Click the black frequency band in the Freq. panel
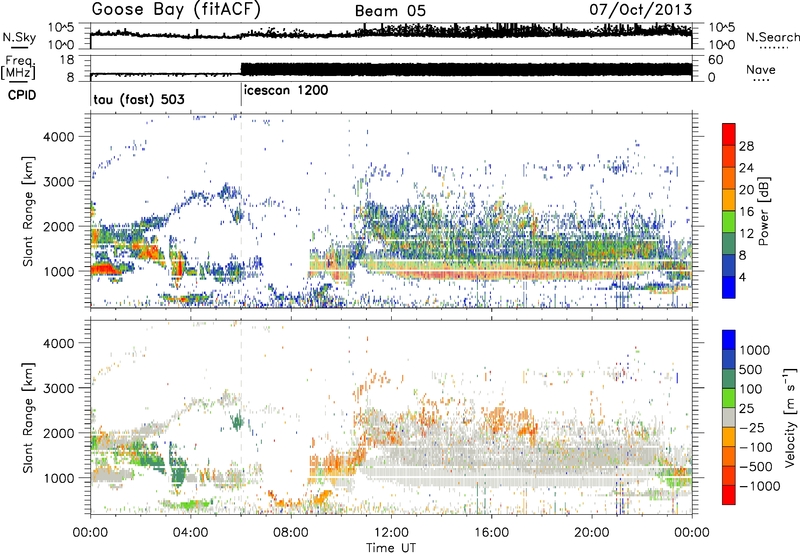 tap(466, 69)
